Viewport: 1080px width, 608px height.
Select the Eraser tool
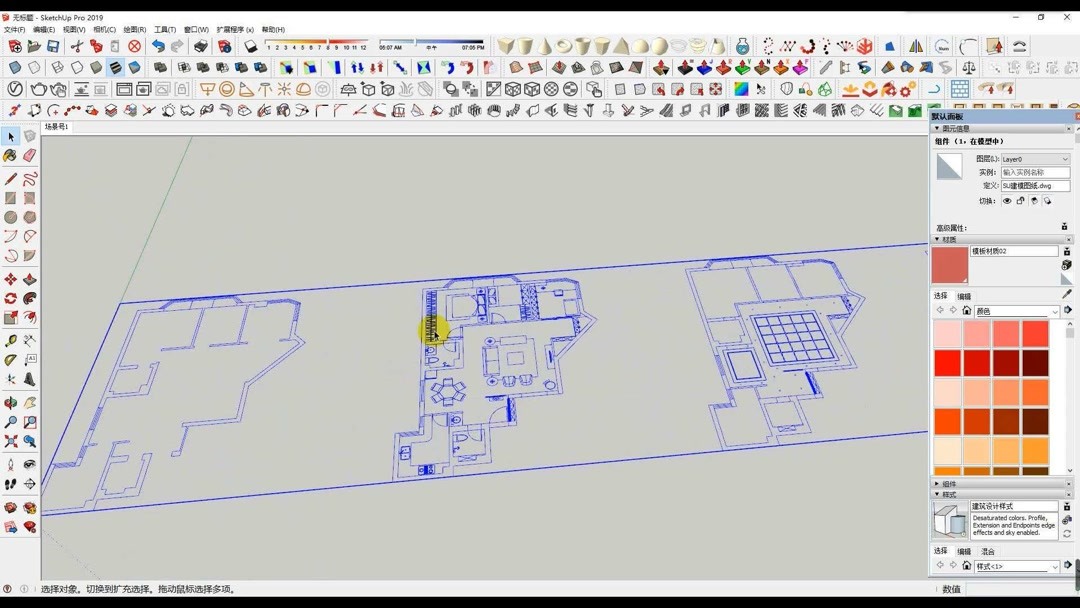tap(29, 157)
